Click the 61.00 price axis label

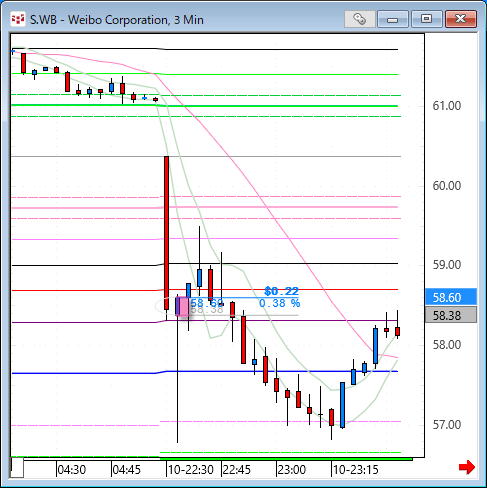click(447, 106)
